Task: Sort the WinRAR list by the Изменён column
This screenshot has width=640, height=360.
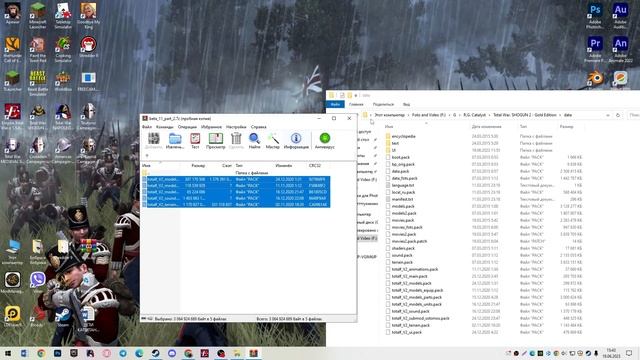Action: (x=283, y=166)
